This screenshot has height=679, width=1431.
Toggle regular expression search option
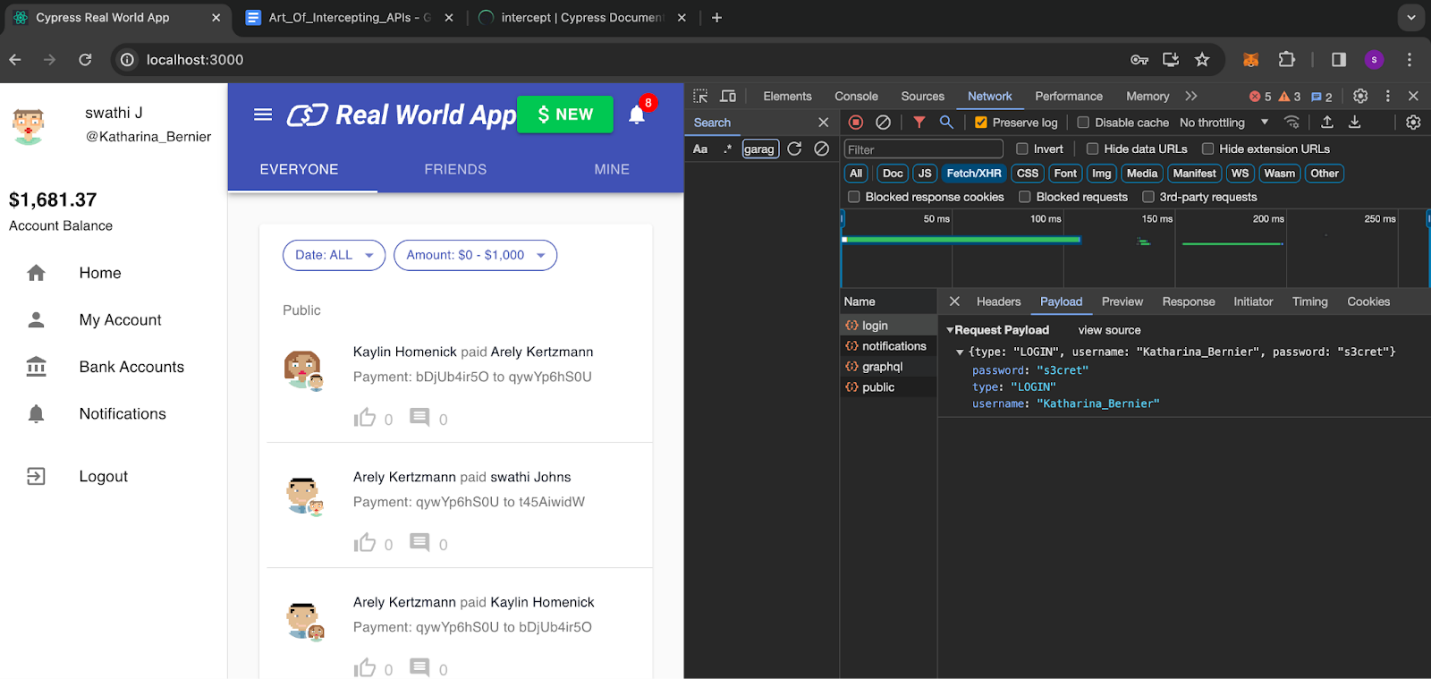pyautogui.click(x=727, y=149)
